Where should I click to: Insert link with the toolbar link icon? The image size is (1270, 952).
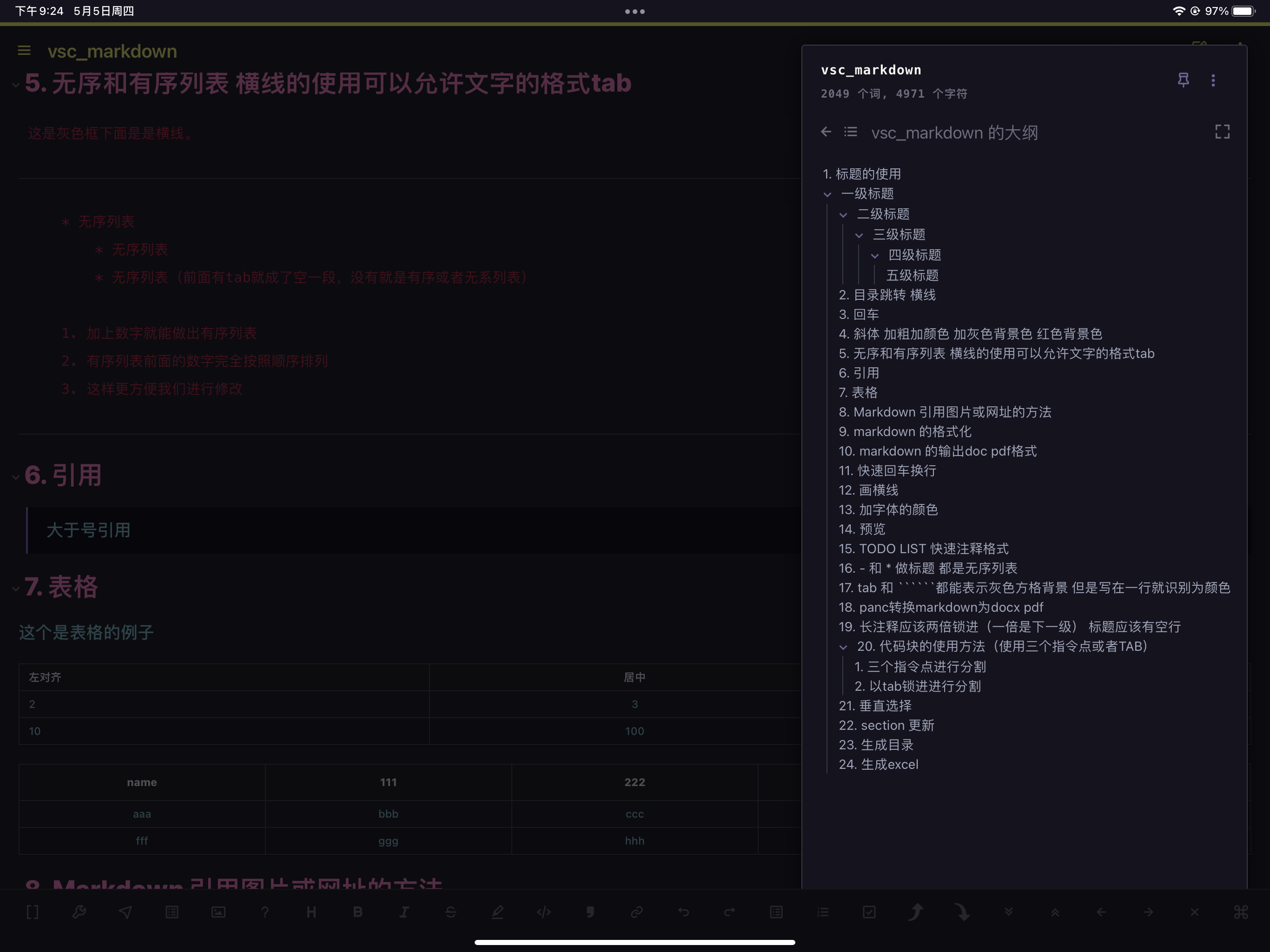[x=636, y=912]
